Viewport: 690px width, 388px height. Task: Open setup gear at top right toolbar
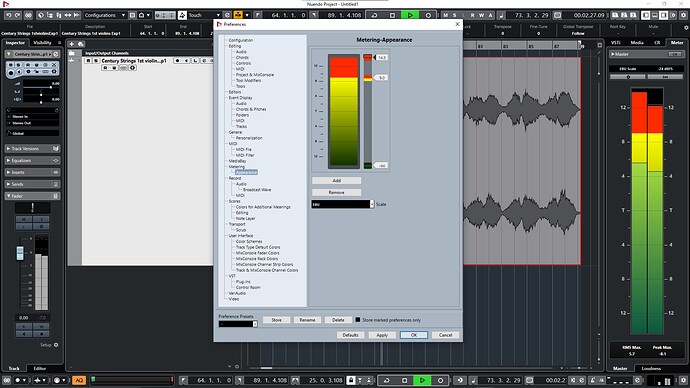point(683,15)
